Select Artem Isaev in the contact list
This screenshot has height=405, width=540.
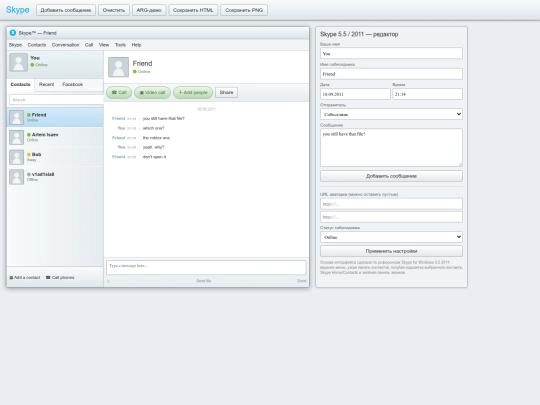(55, 137)
